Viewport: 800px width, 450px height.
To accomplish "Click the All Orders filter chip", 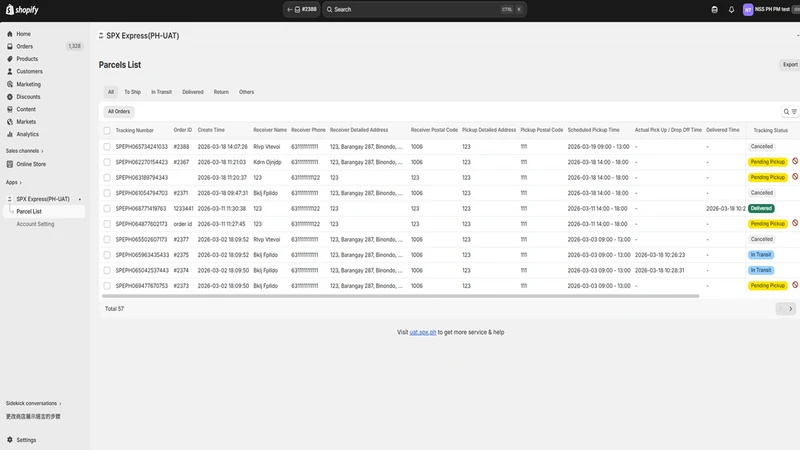I will (119, 112).
